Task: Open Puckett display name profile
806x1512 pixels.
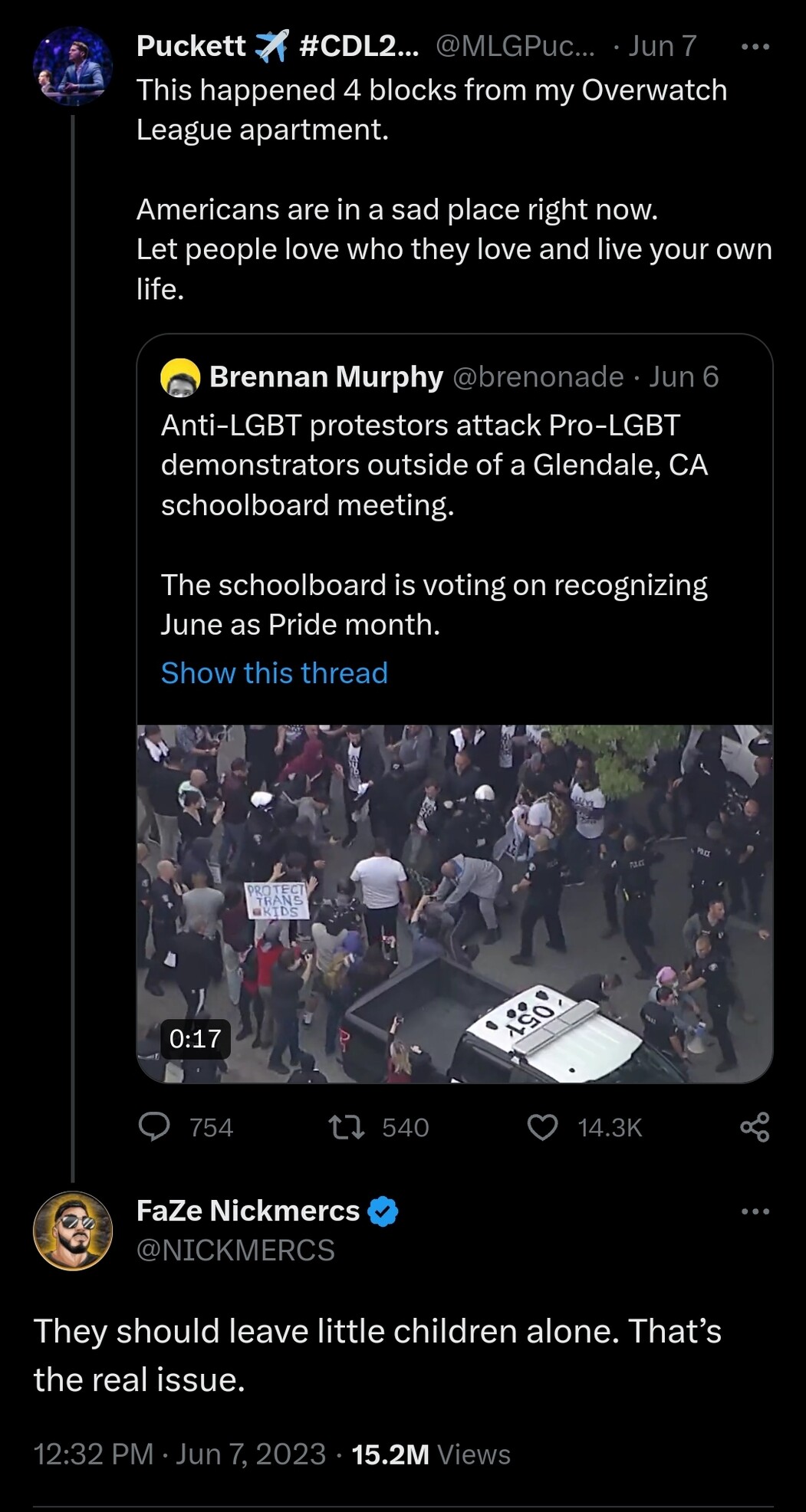Action: [191, 47]
